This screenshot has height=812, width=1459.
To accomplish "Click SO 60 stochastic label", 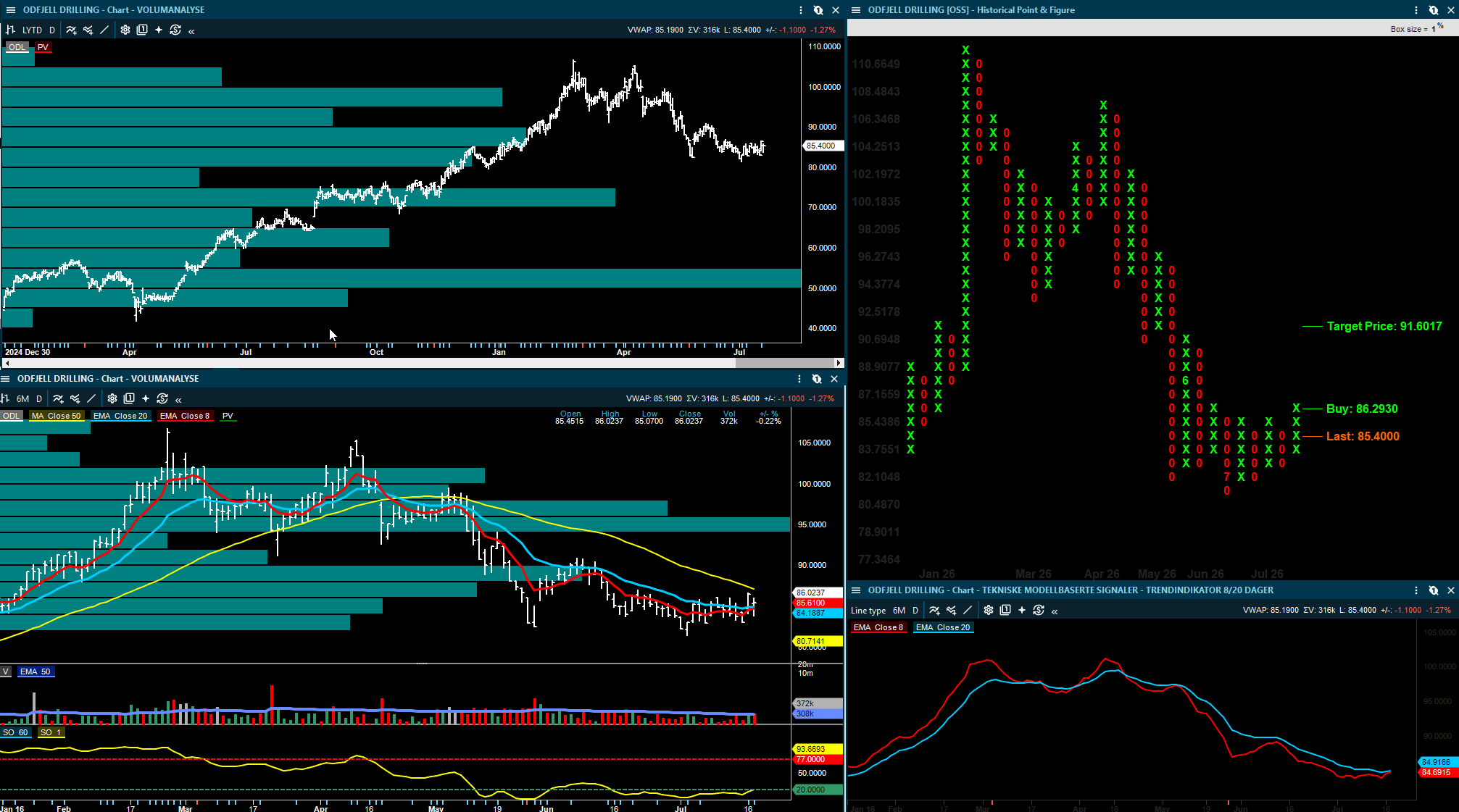I will coord(15,732).
